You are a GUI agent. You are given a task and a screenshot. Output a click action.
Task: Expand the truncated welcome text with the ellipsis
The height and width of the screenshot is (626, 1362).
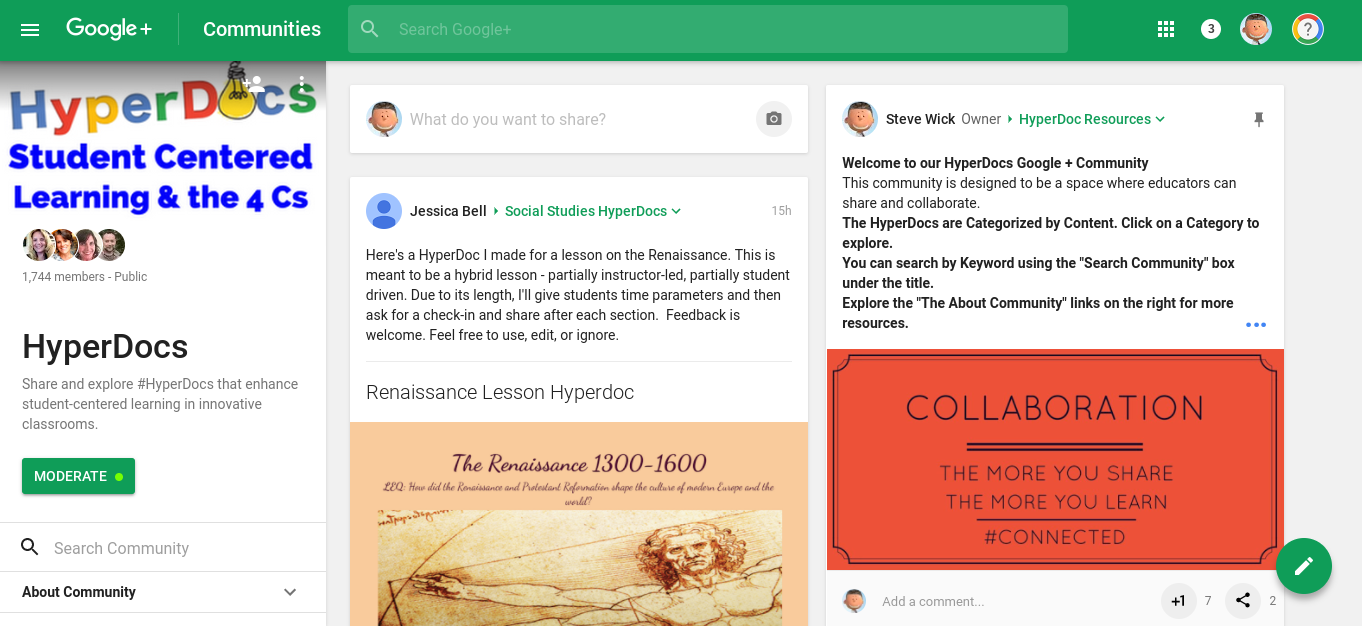pyautogui.click(x=1256, y=324)
